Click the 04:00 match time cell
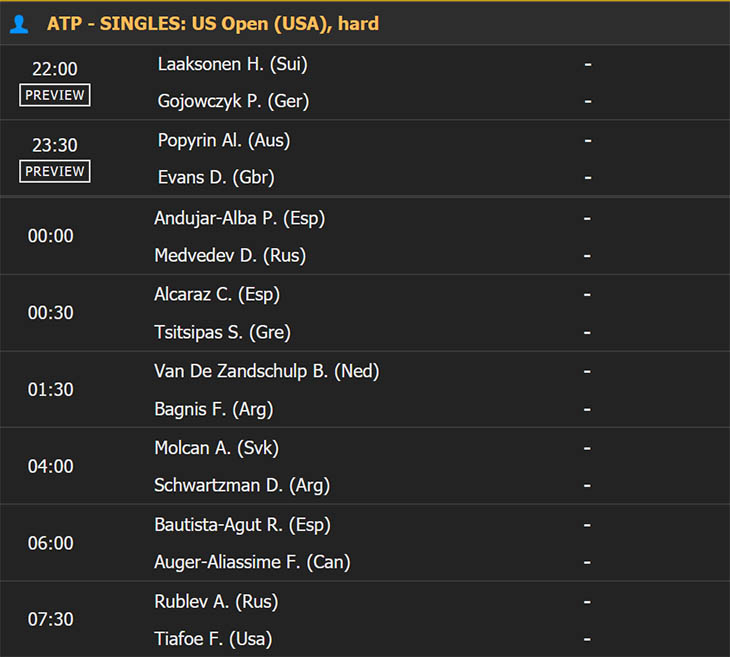The image size is (730, 657). [x=51, y=467]
